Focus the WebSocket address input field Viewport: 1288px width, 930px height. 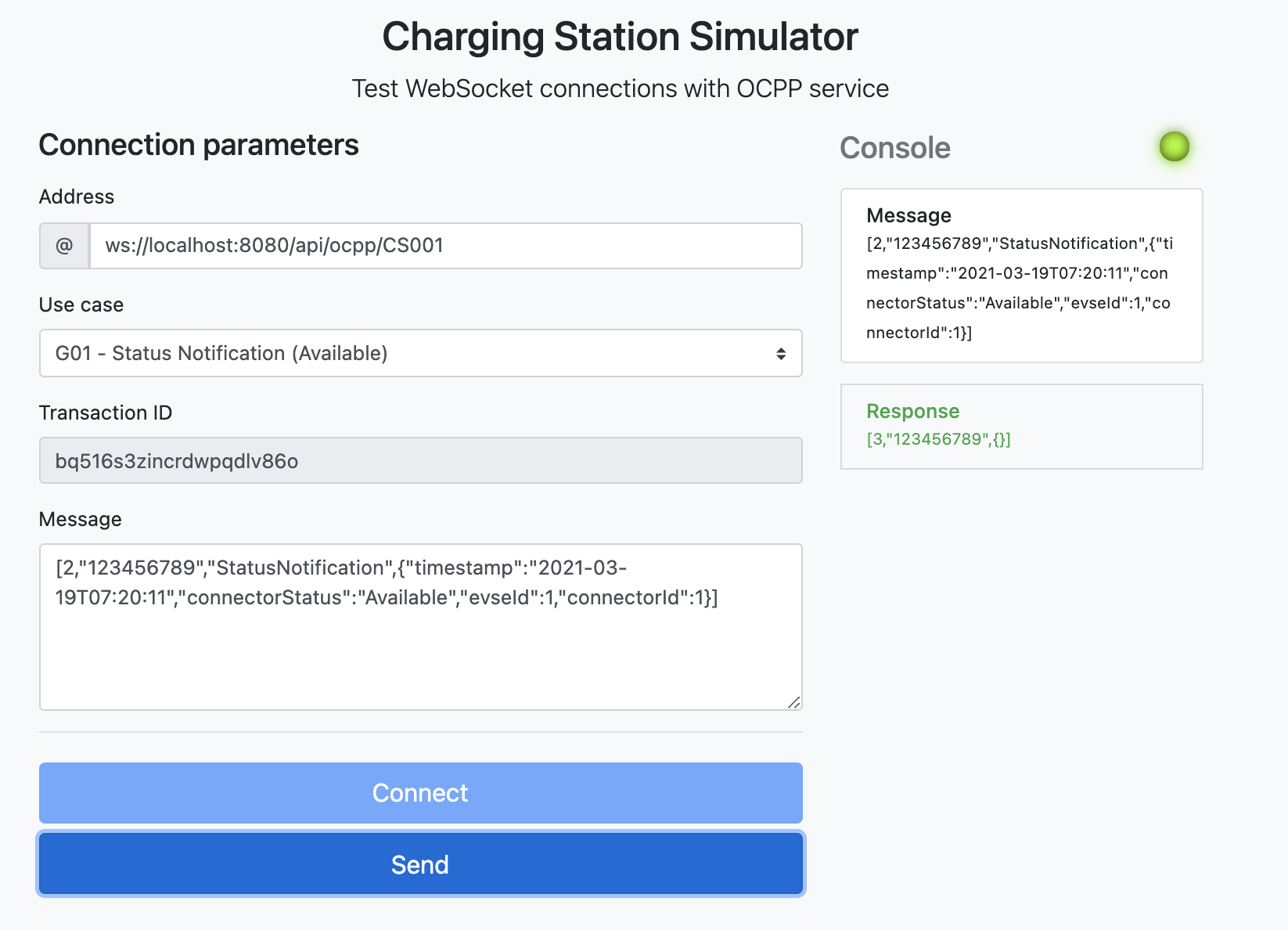coord(444,246)
